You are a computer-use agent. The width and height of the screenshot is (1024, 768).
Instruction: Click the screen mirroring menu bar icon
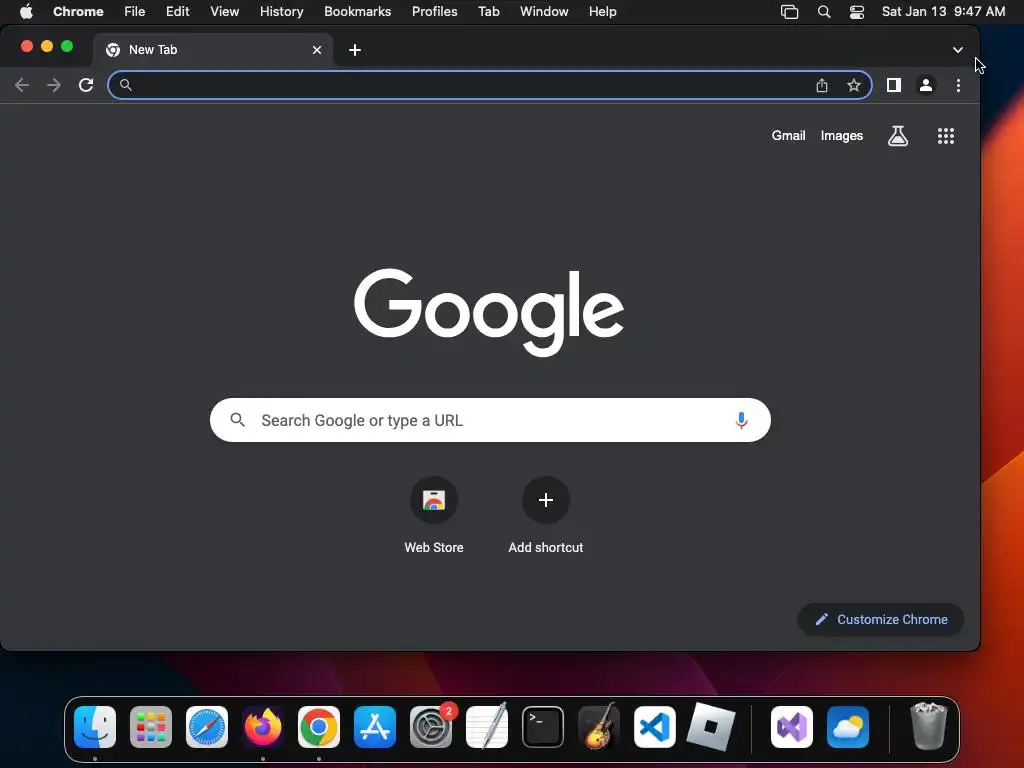tap(790, 12)
